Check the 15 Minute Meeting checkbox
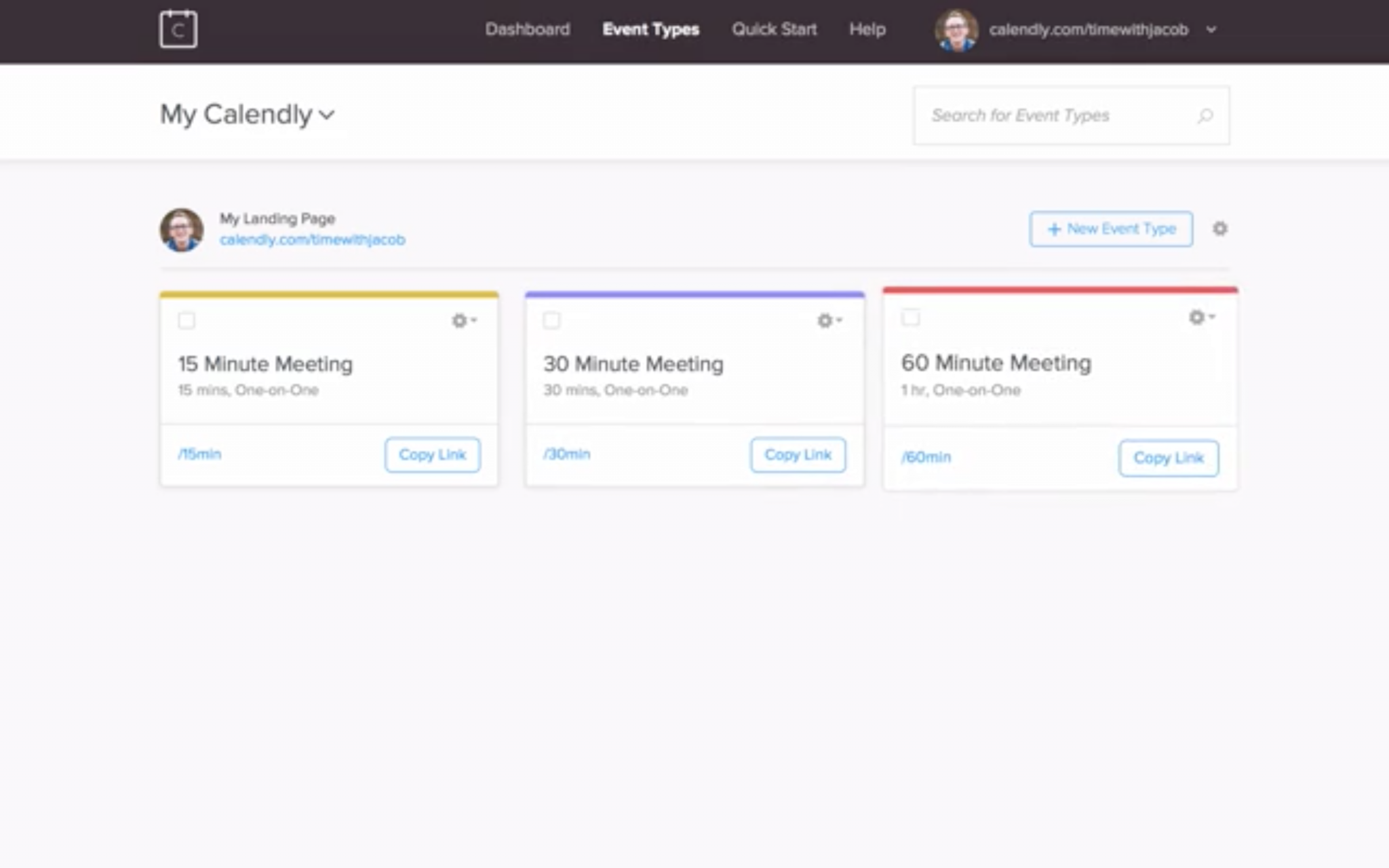This screenshot has height=868, width=1389. point(187,321)
